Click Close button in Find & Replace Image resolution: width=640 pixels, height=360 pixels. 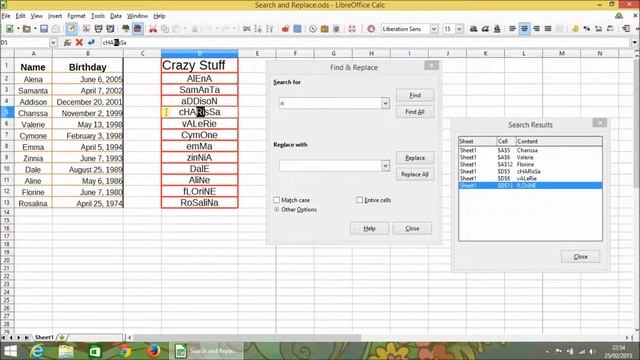(412, 229)
